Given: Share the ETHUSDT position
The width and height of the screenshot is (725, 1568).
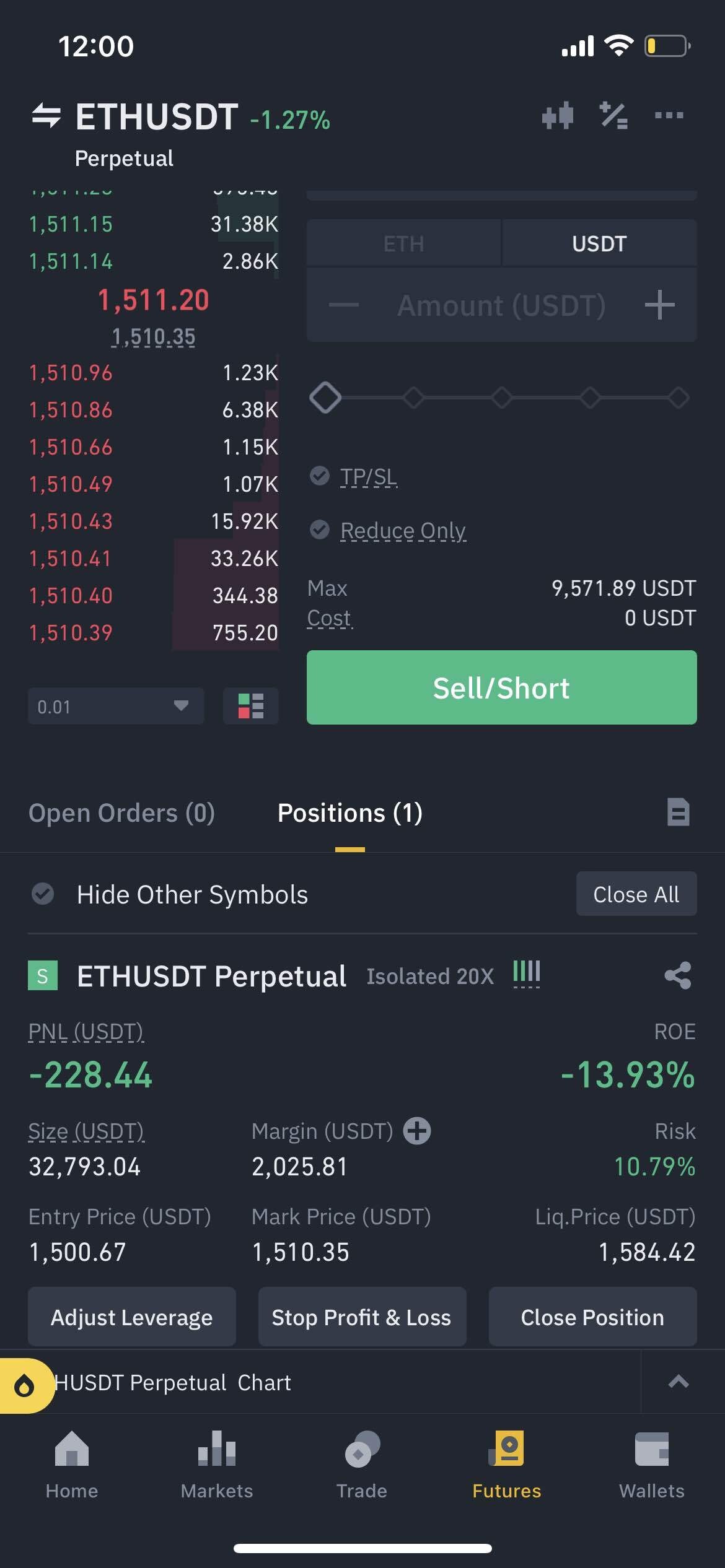Looking at the screenshot, I should tap(677, 975).
